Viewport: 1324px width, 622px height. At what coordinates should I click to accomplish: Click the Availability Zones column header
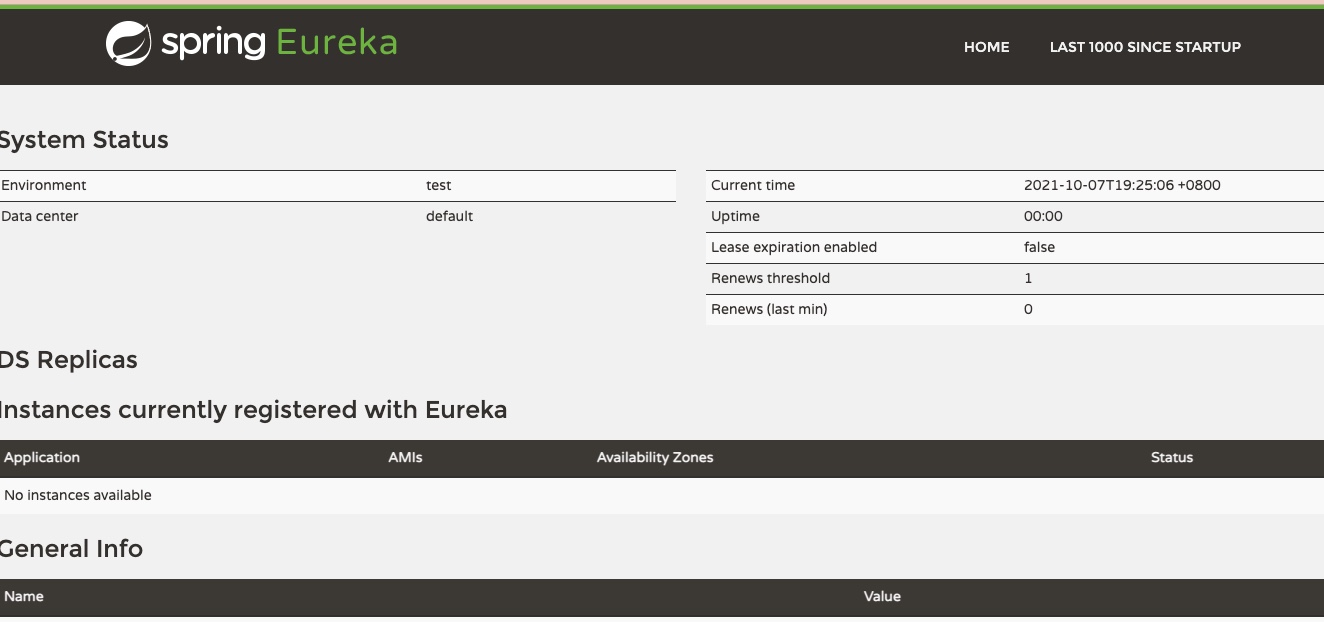(x=655, y=457)
